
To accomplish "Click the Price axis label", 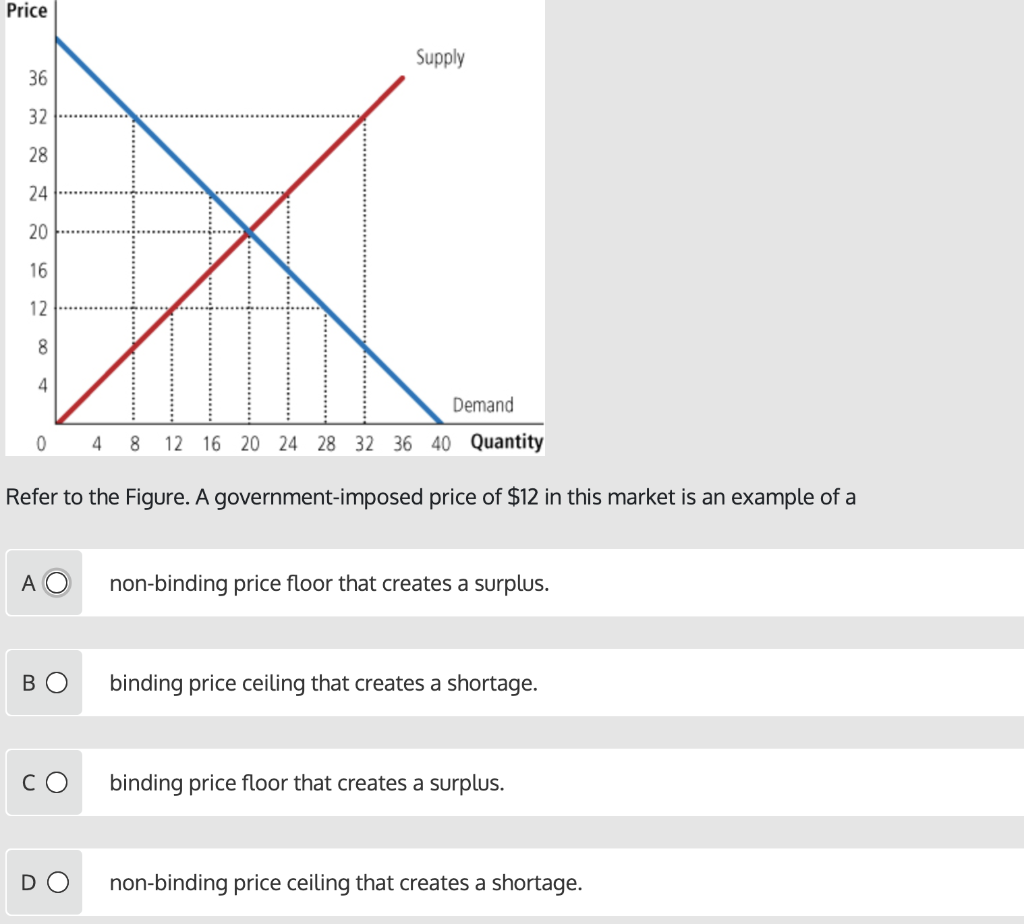I will pos(26,11).
